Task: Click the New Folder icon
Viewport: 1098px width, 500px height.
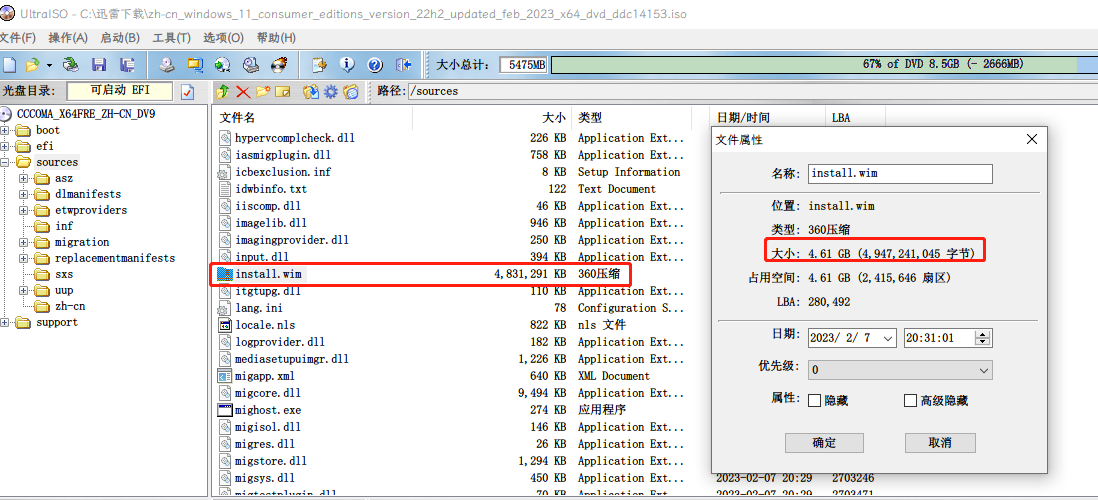Action: [x=263, y=92]
